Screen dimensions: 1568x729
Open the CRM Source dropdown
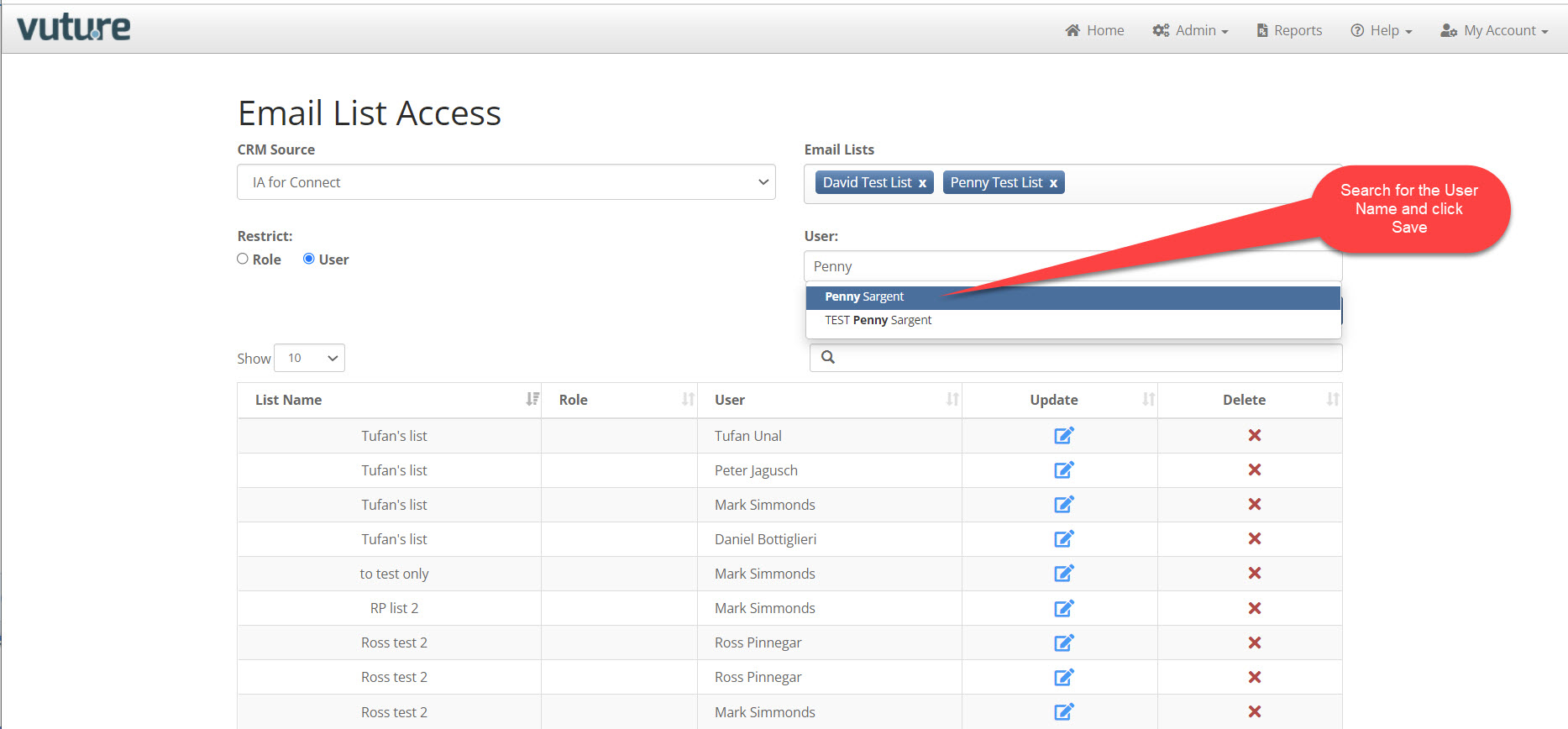tap(506, 182)
